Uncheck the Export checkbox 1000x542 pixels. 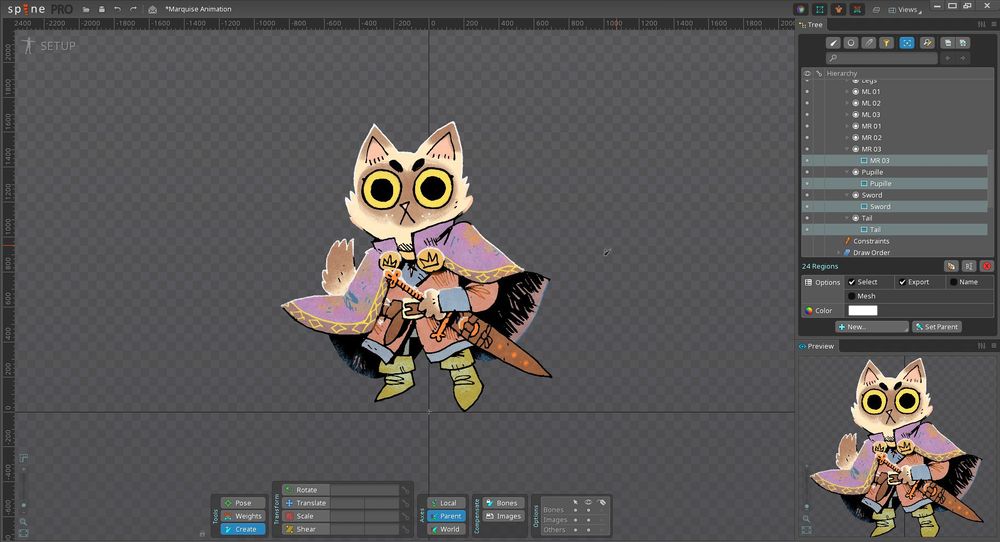pyautogui.click(x=902, y=282)
